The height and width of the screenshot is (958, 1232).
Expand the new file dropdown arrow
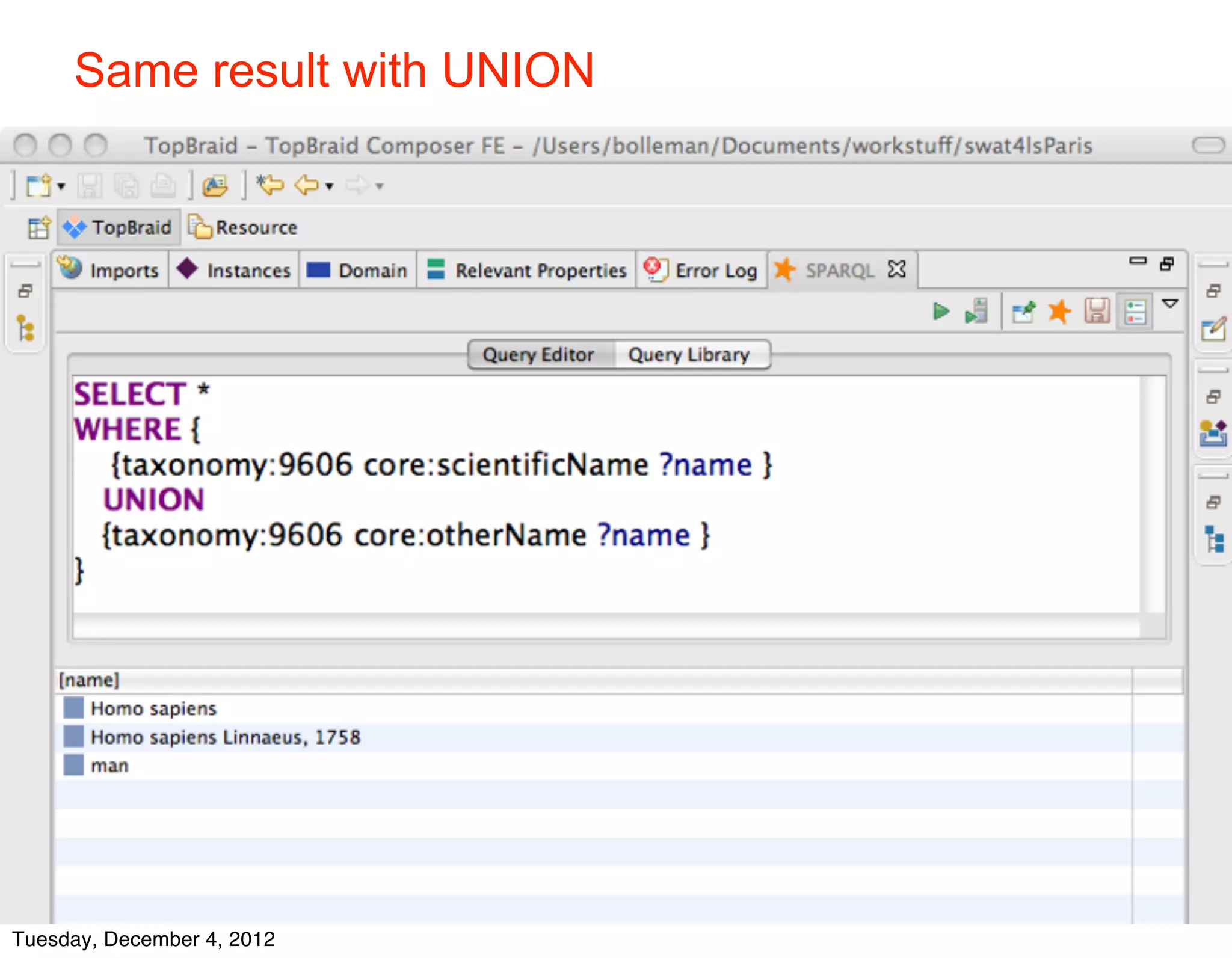(61, 186)
